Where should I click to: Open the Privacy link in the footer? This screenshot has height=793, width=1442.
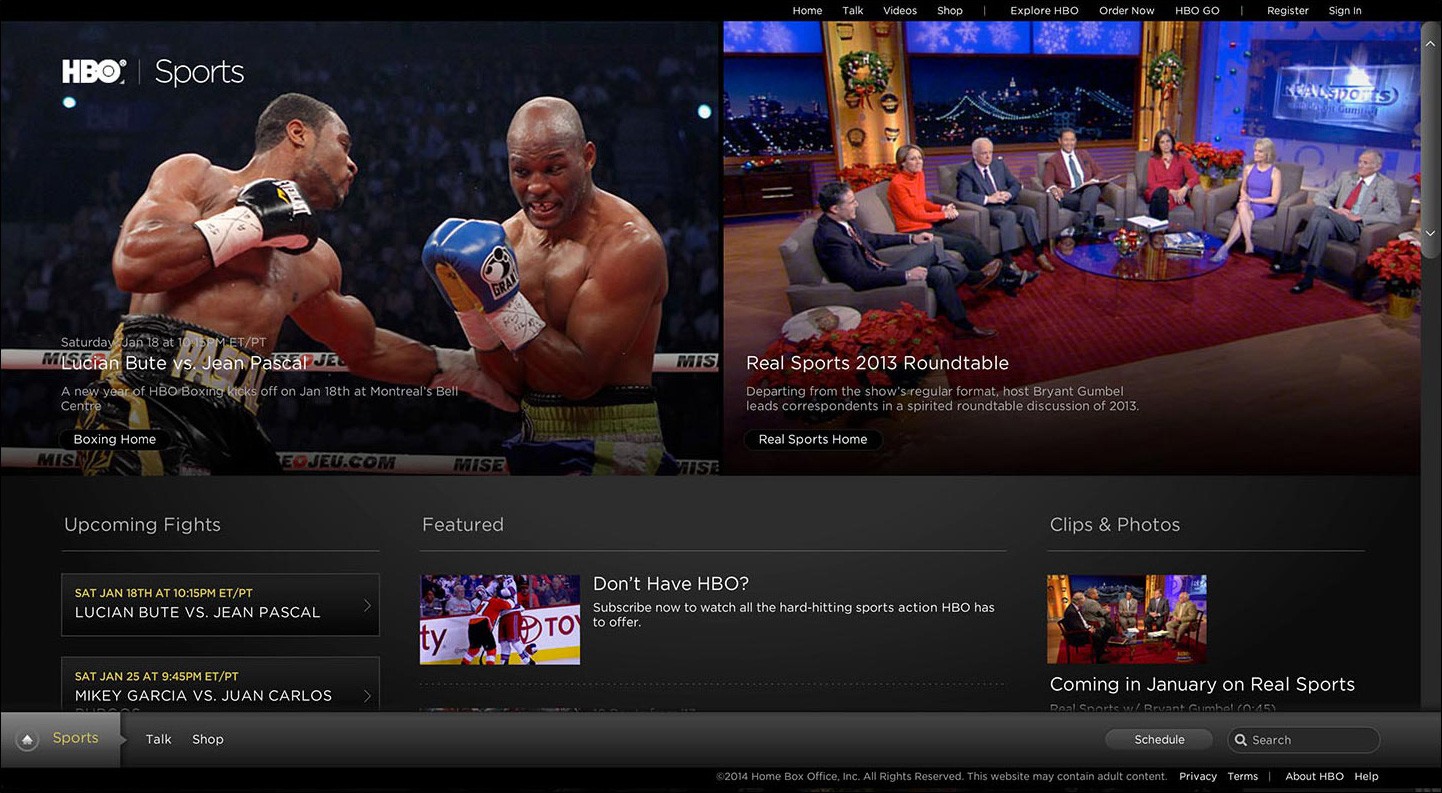[1198, 776]
